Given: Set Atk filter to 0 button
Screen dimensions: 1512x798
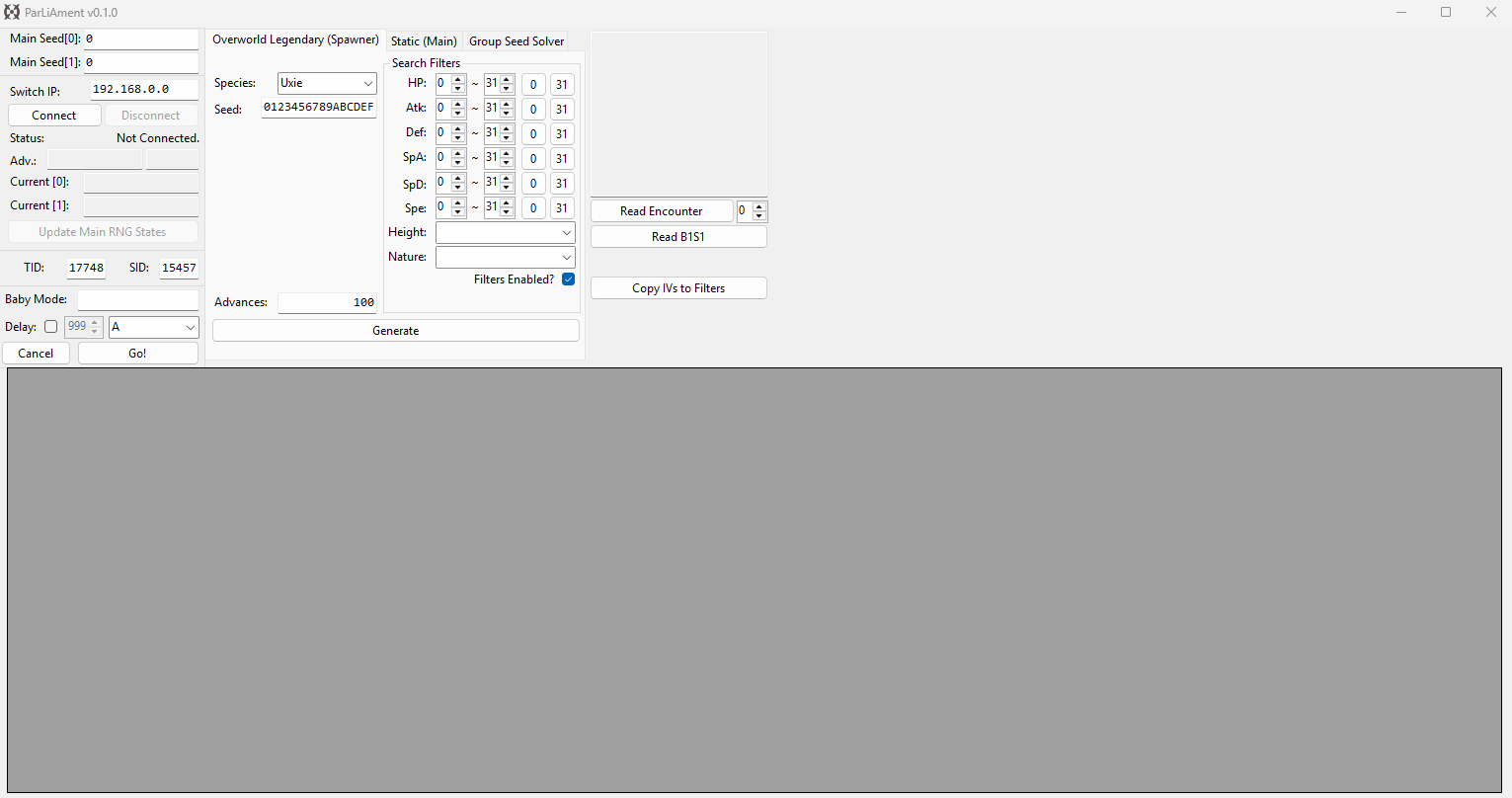Looking at the screenshot, I should click(533, 110).
